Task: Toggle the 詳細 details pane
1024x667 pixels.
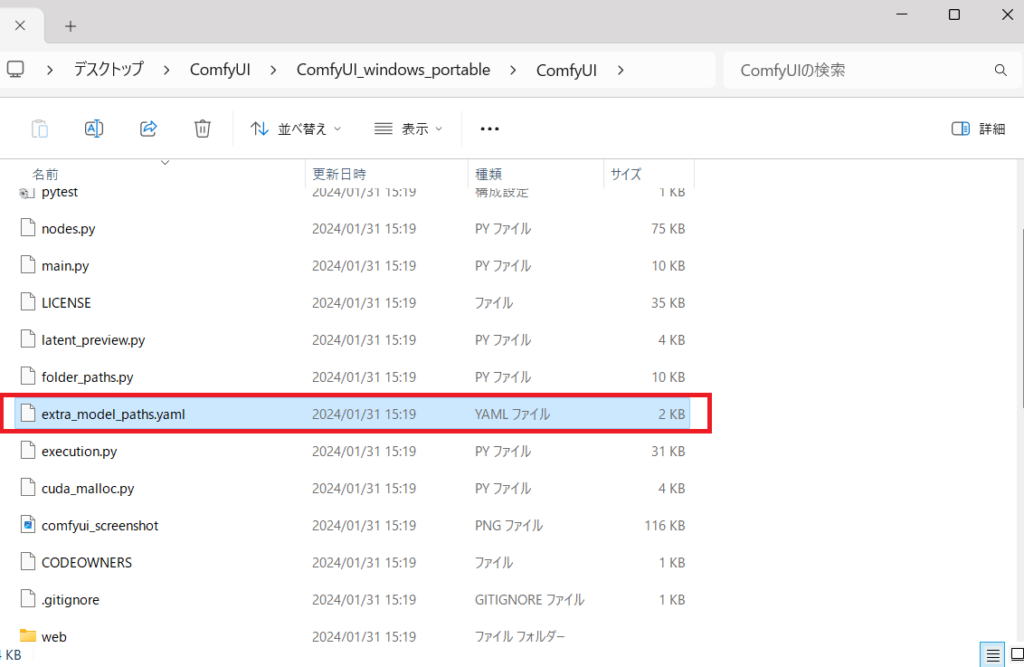Action: click(978, 128)
